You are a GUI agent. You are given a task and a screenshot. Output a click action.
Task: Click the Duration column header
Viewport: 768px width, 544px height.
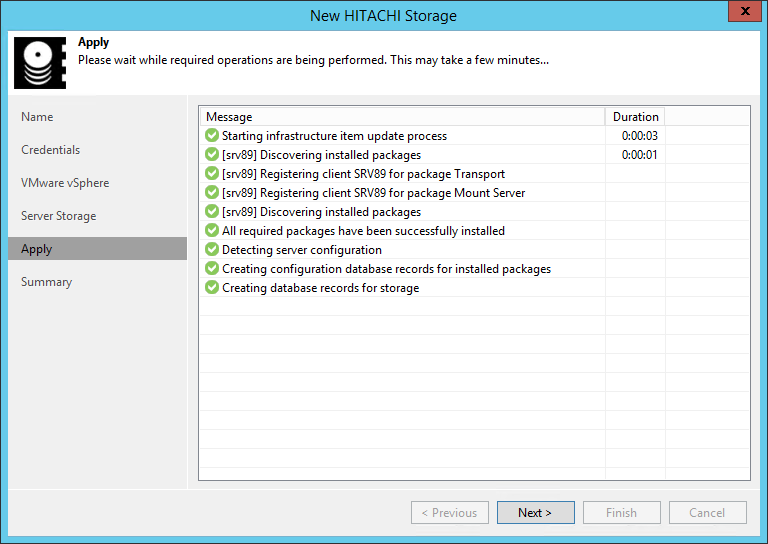[635, 117]
